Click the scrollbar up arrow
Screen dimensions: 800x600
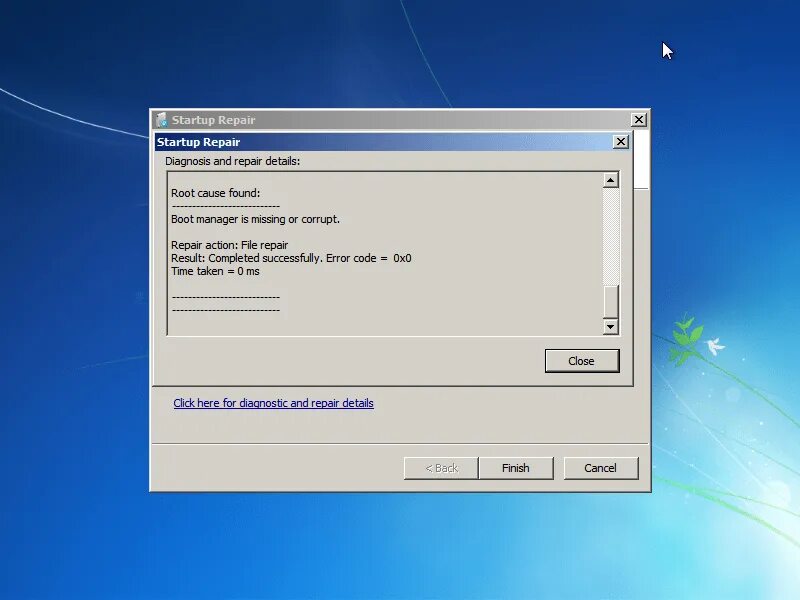click(610, 180)
